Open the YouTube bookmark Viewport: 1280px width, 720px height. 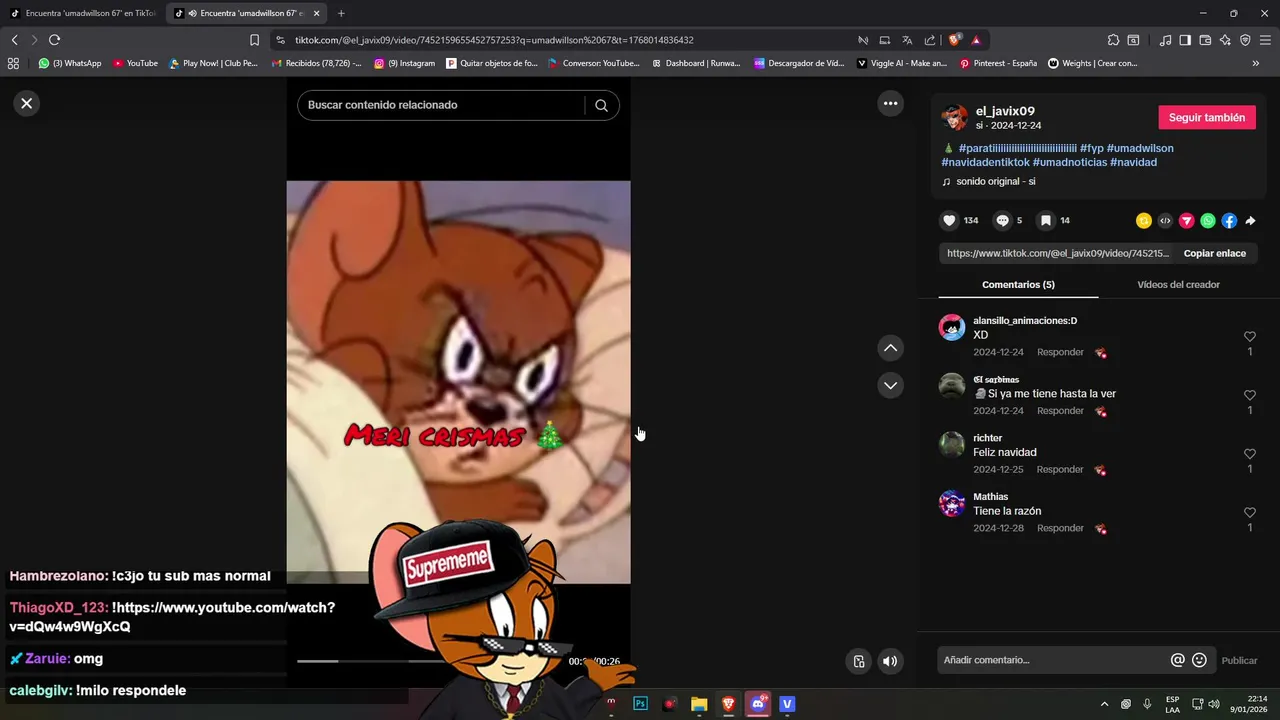135,63
